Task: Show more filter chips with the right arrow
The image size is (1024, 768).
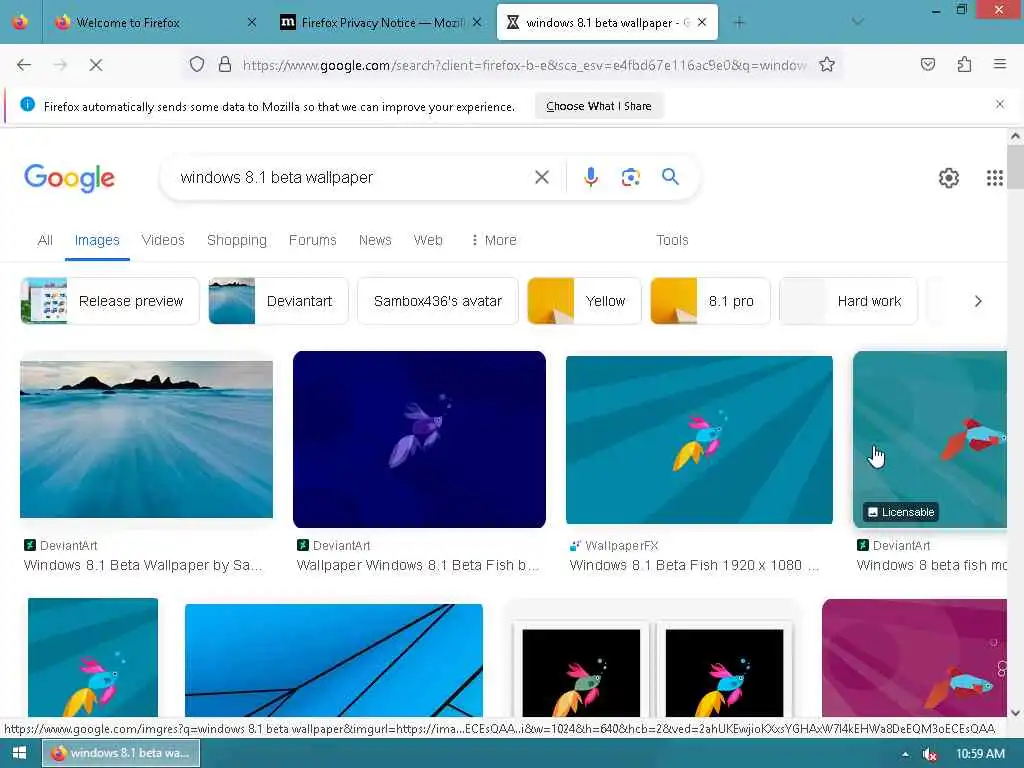Action: (978, 301)
